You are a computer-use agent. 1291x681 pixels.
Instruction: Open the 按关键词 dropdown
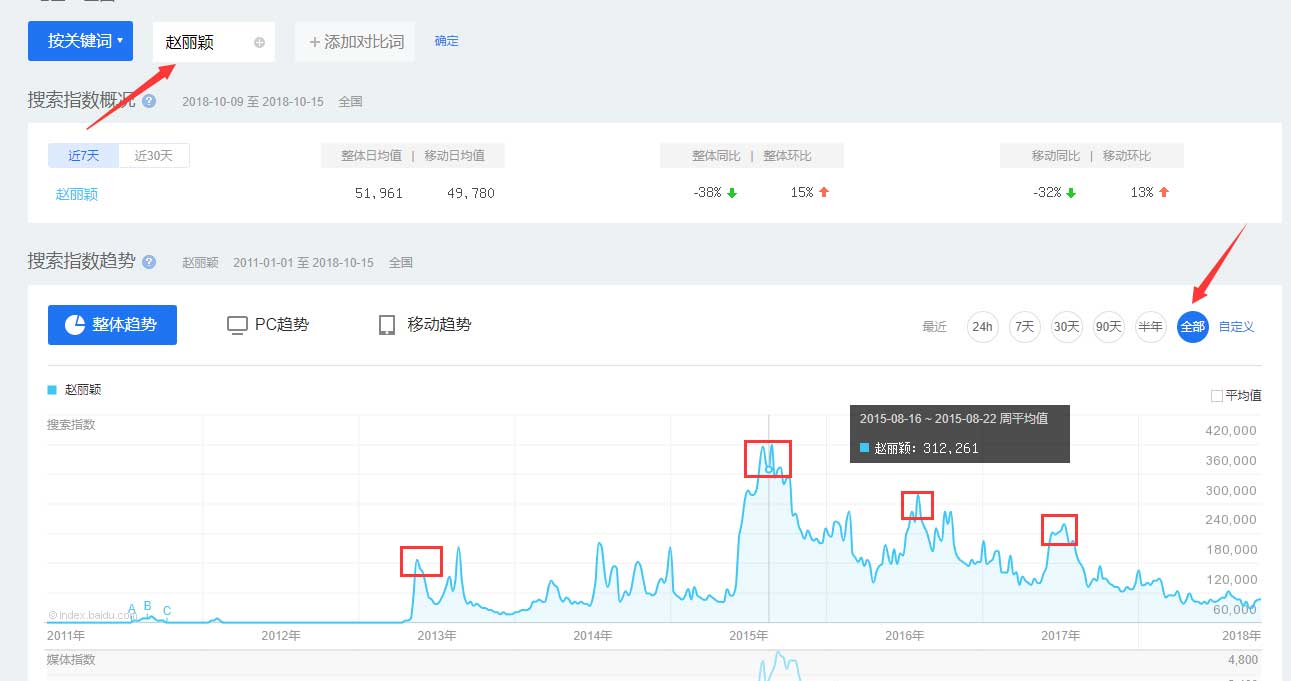(80, 41)
